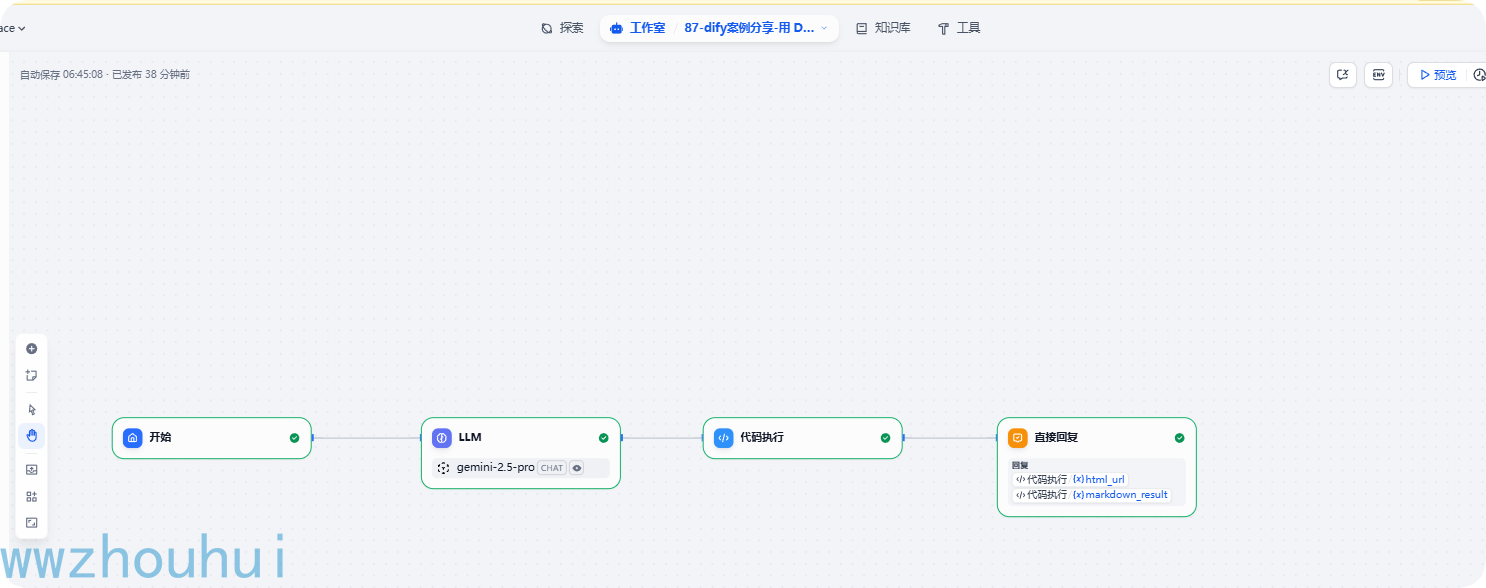Toggle hand pan mode in canvas toolbar
The image size is (1486, 588).
[x=31, y=436]
